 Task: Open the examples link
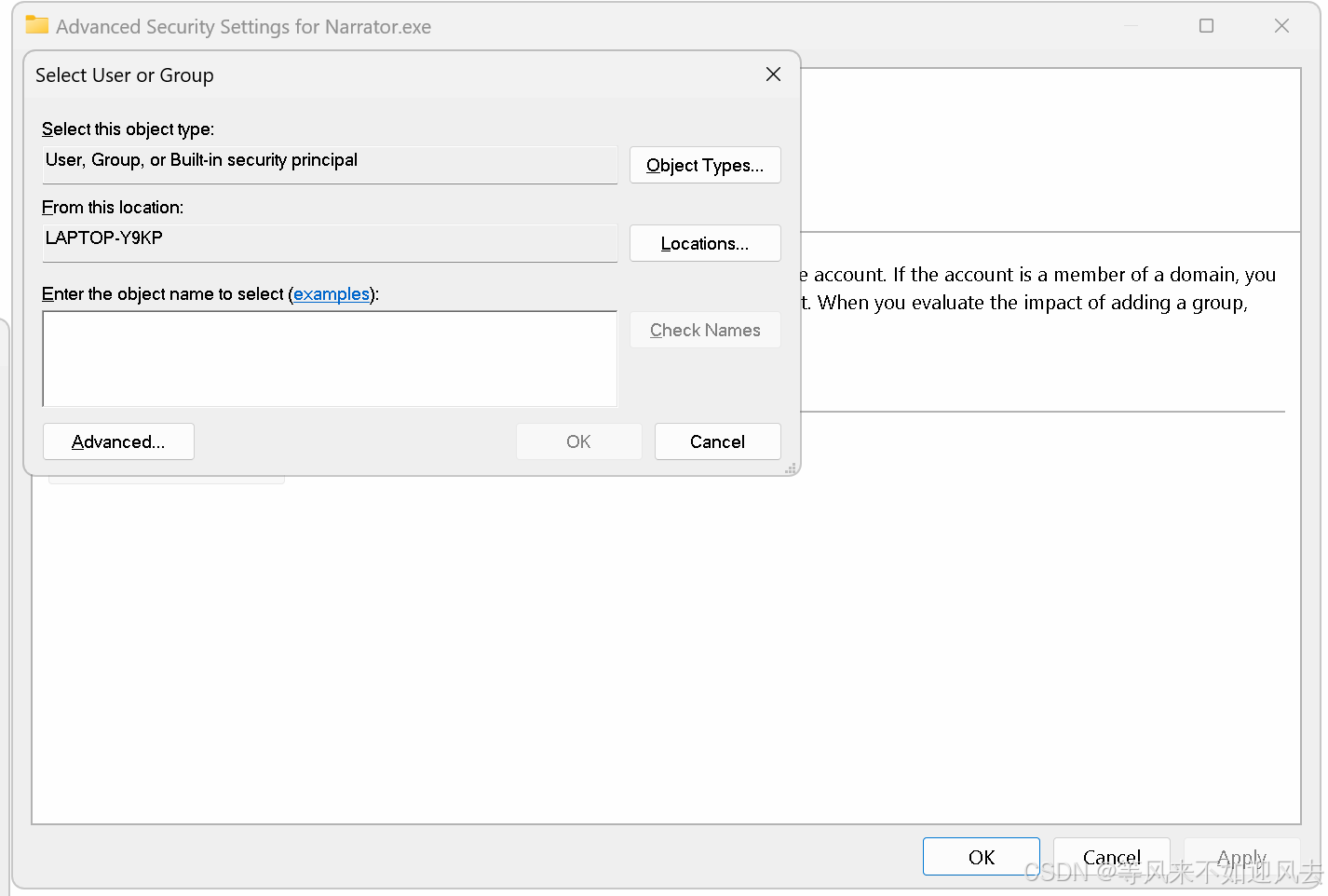pyautogui.click(x=332, y=294)
